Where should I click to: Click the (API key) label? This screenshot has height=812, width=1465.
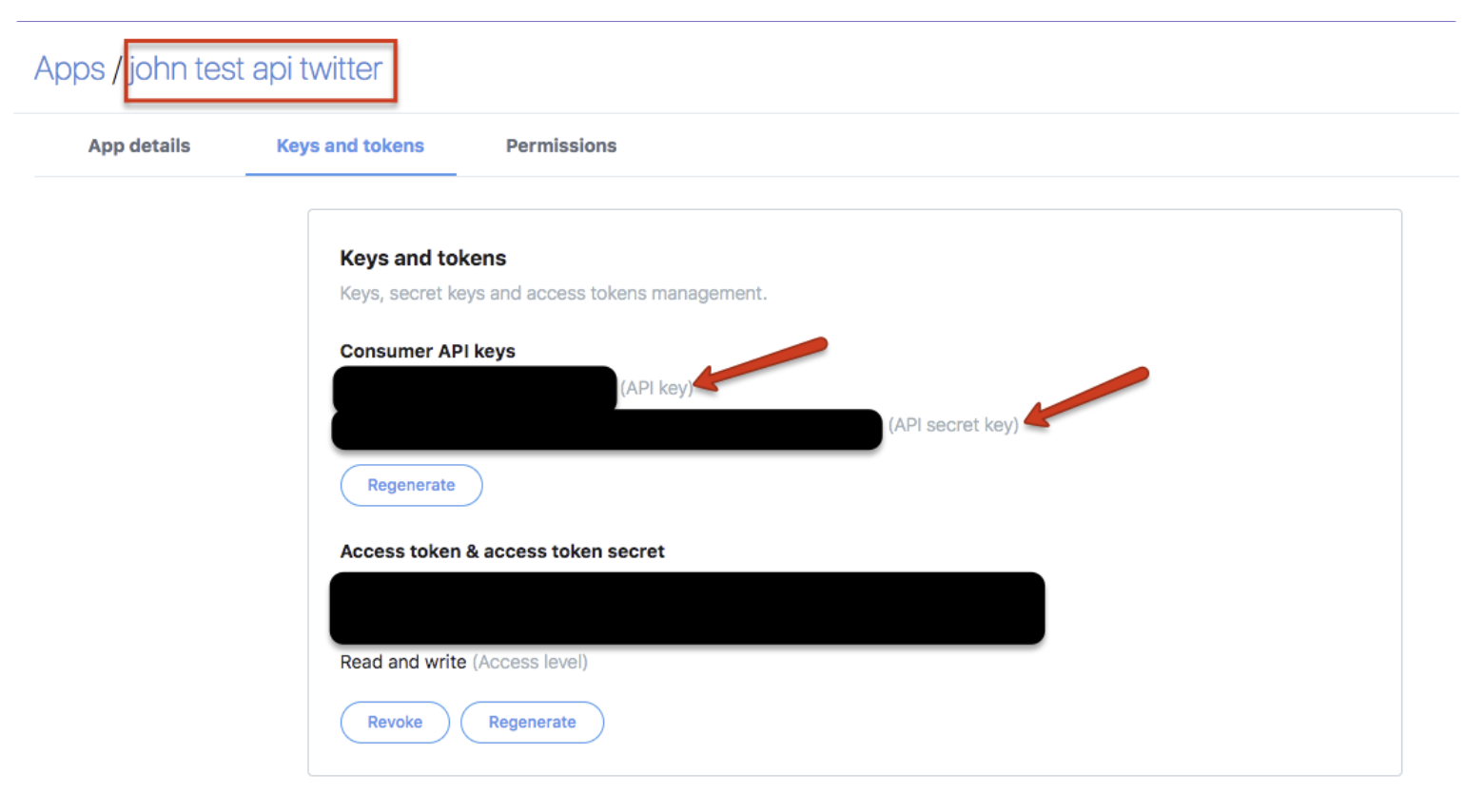[x=656, y=388]
